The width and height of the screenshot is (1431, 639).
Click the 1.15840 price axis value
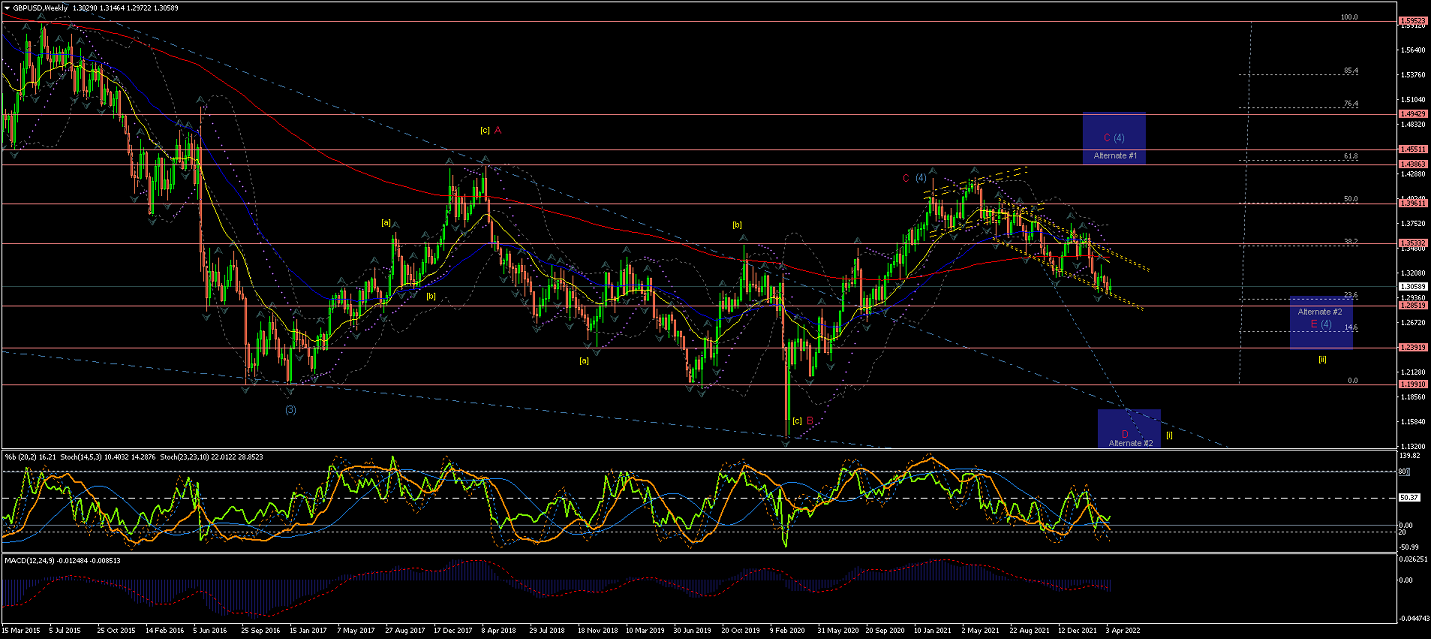(x=1413, y=422)
